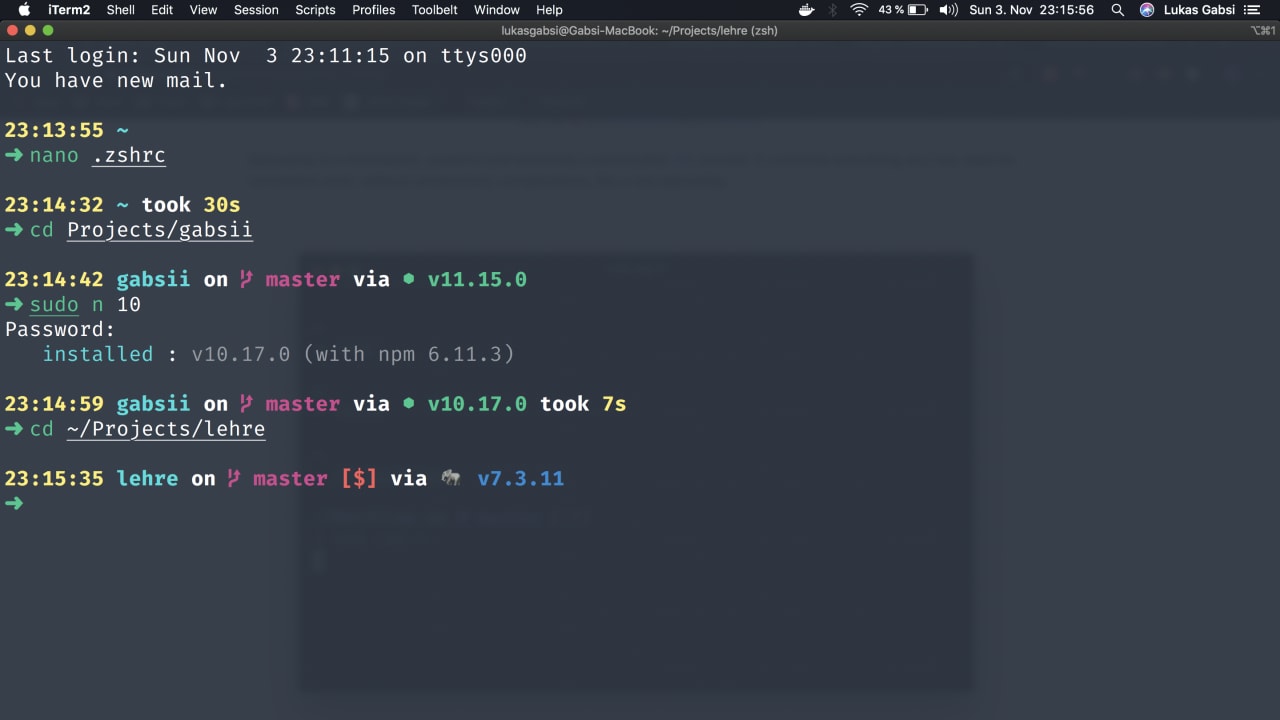
Task: Open the View menu
Action: (203, 10)
